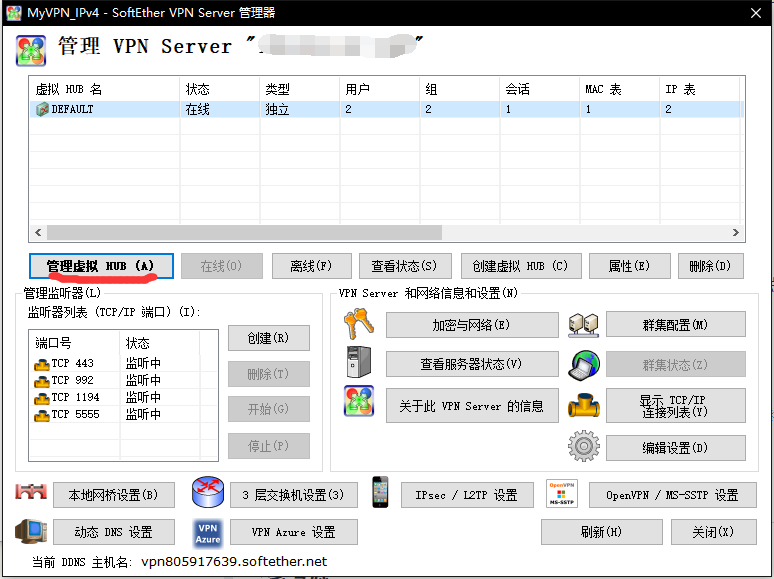774x579 pixels.
Task: Open VPN Azure 设置
Action: click(x=294, y=532)
